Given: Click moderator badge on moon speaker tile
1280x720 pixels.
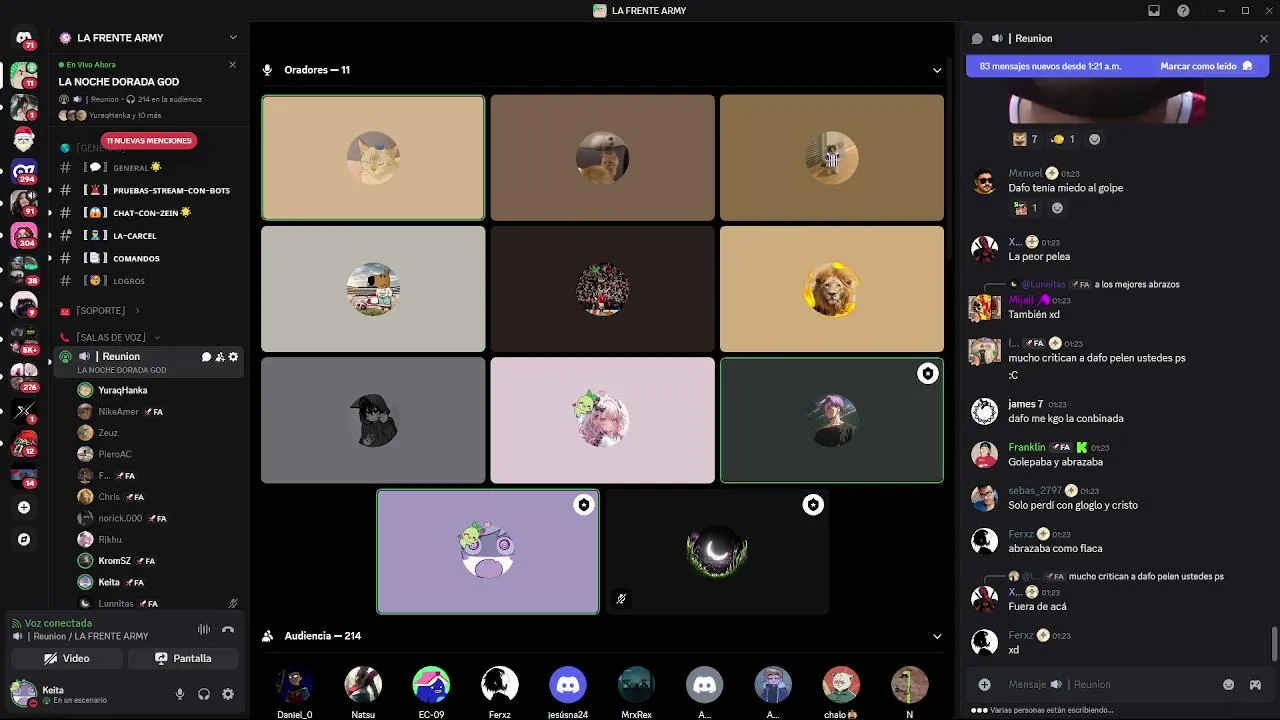Looking at the screenshot, I should click(x=813, y=505).
